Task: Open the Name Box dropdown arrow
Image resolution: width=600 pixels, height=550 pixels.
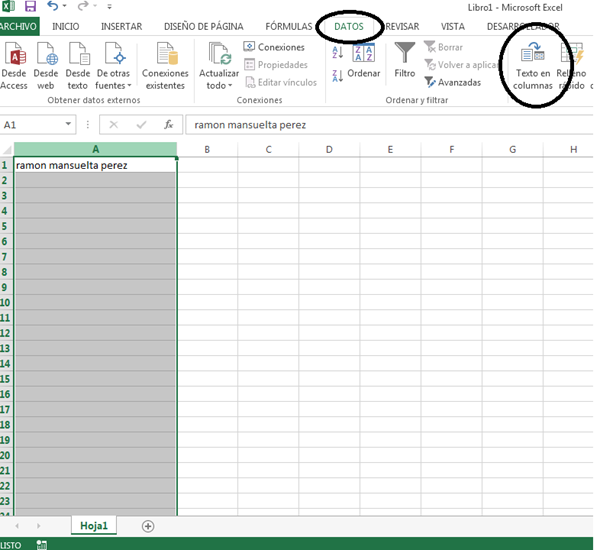Action: click(69, 125)
